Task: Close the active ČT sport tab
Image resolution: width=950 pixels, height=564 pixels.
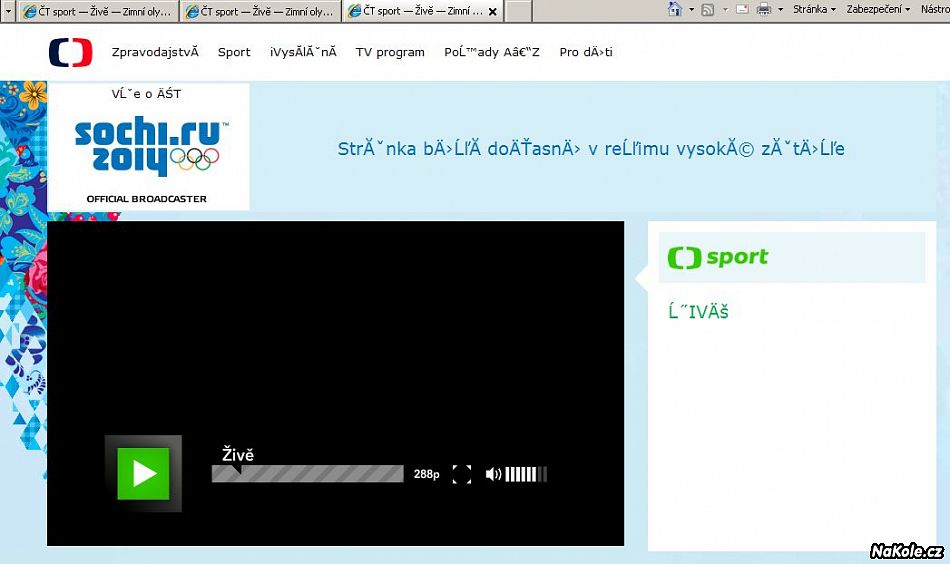Action: [x=493, y=12]
